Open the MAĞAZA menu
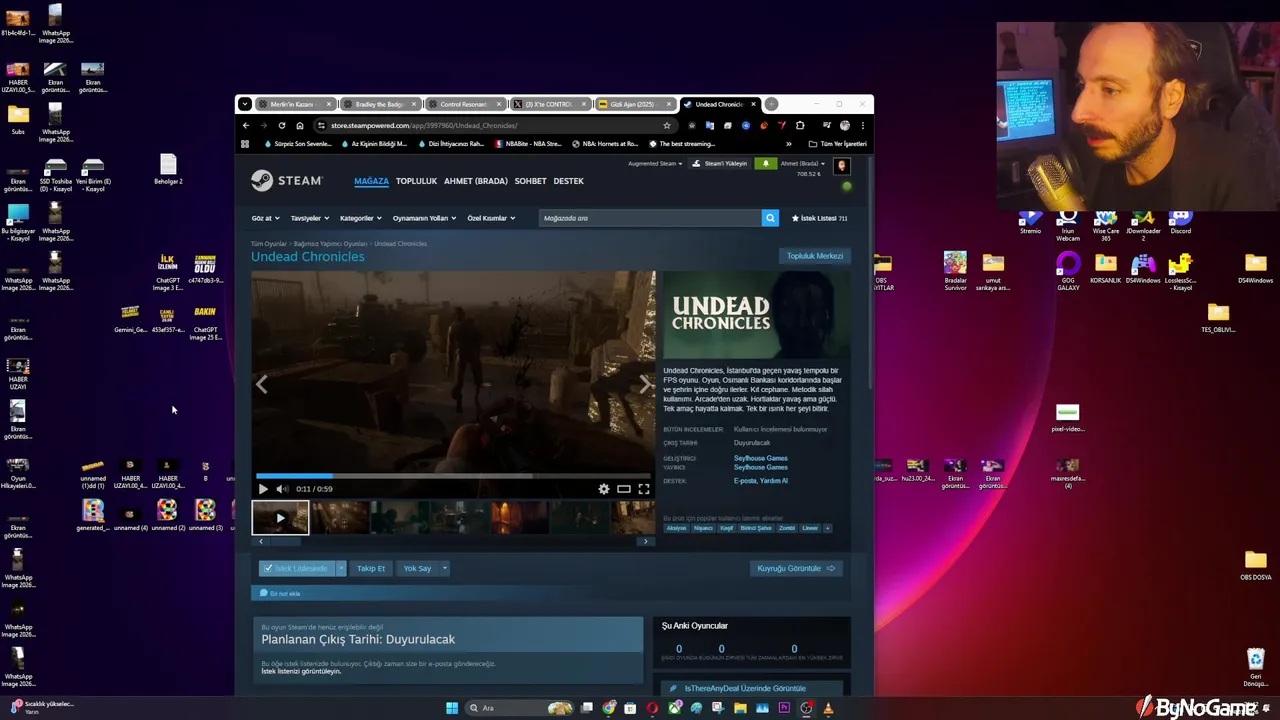Viewport: 1280px width, 720px height. point(371,181)
